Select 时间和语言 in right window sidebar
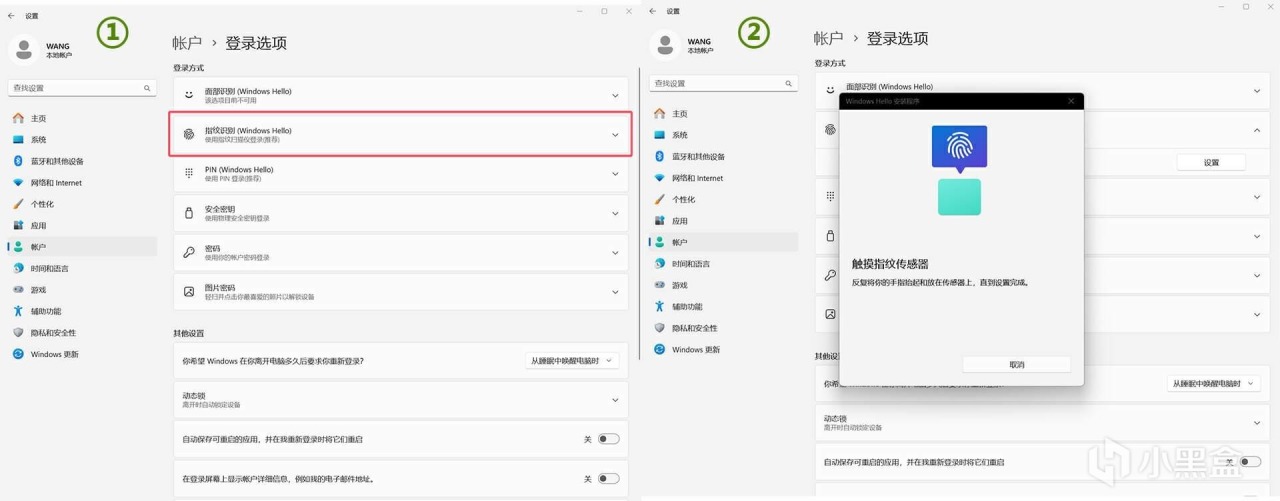1280x501 pixels. (x=723, y=263)
